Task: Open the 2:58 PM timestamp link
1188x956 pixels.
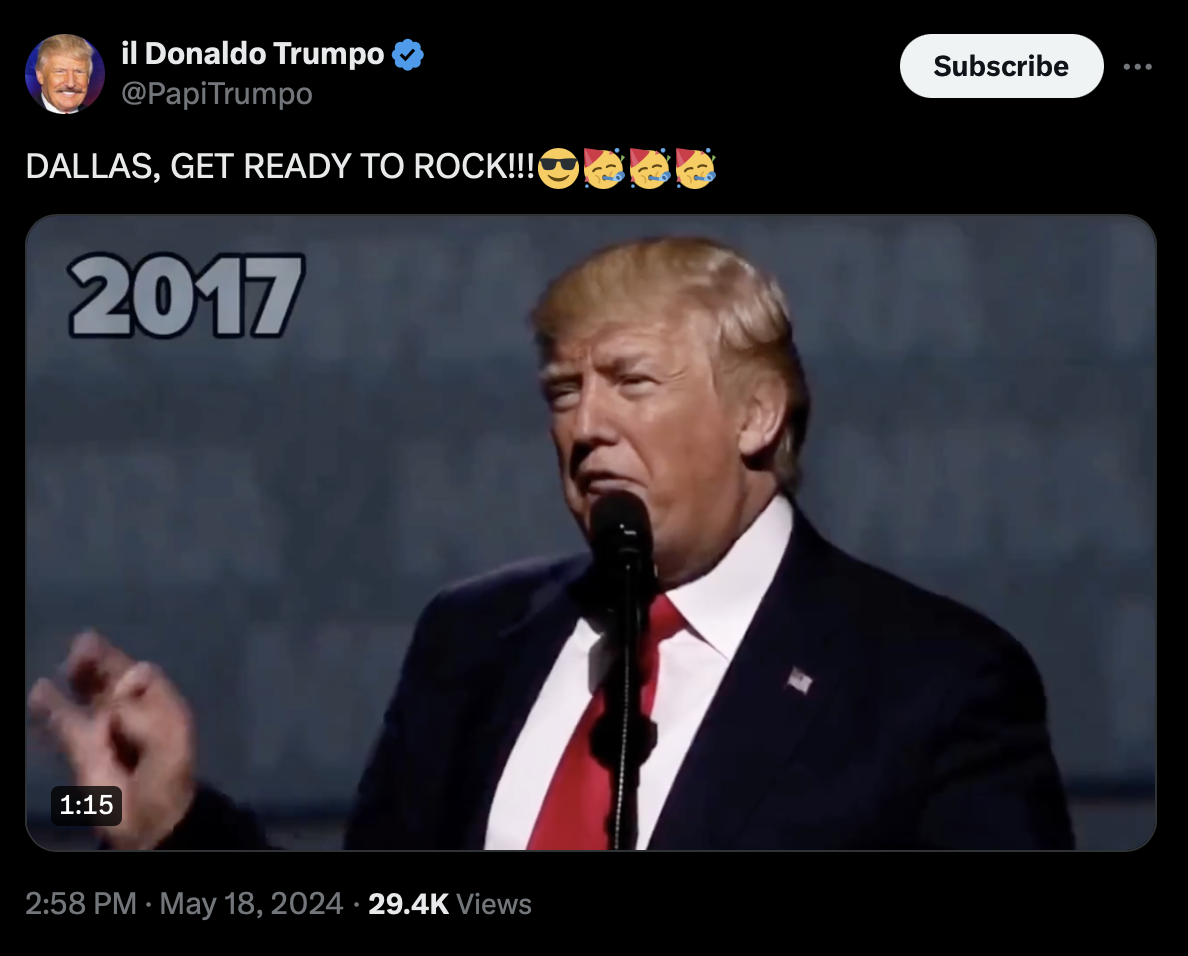Action: [x=81, y=904]
